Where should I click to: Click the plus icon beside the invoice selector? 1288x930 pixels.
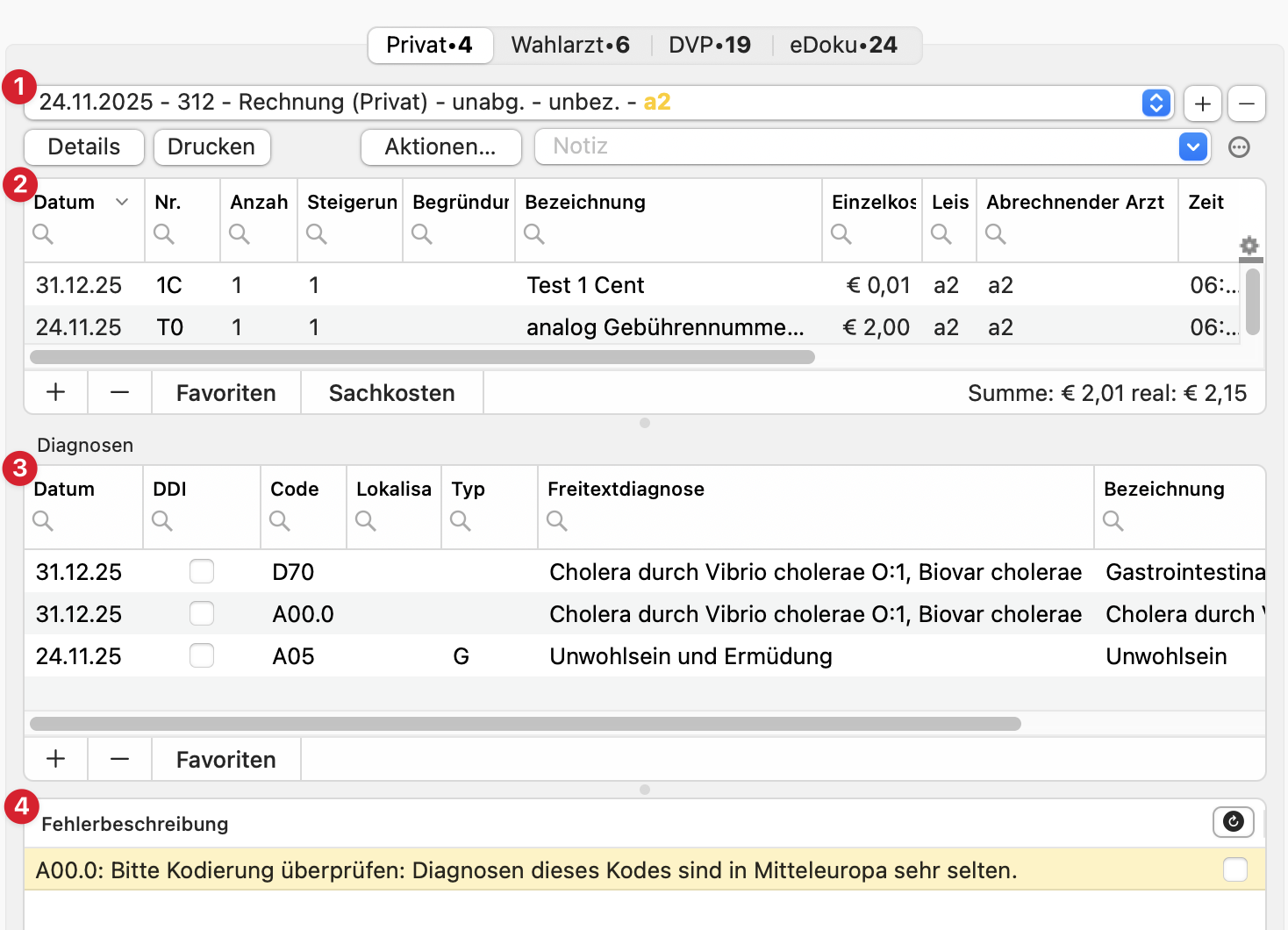(x=1202, y=104)
